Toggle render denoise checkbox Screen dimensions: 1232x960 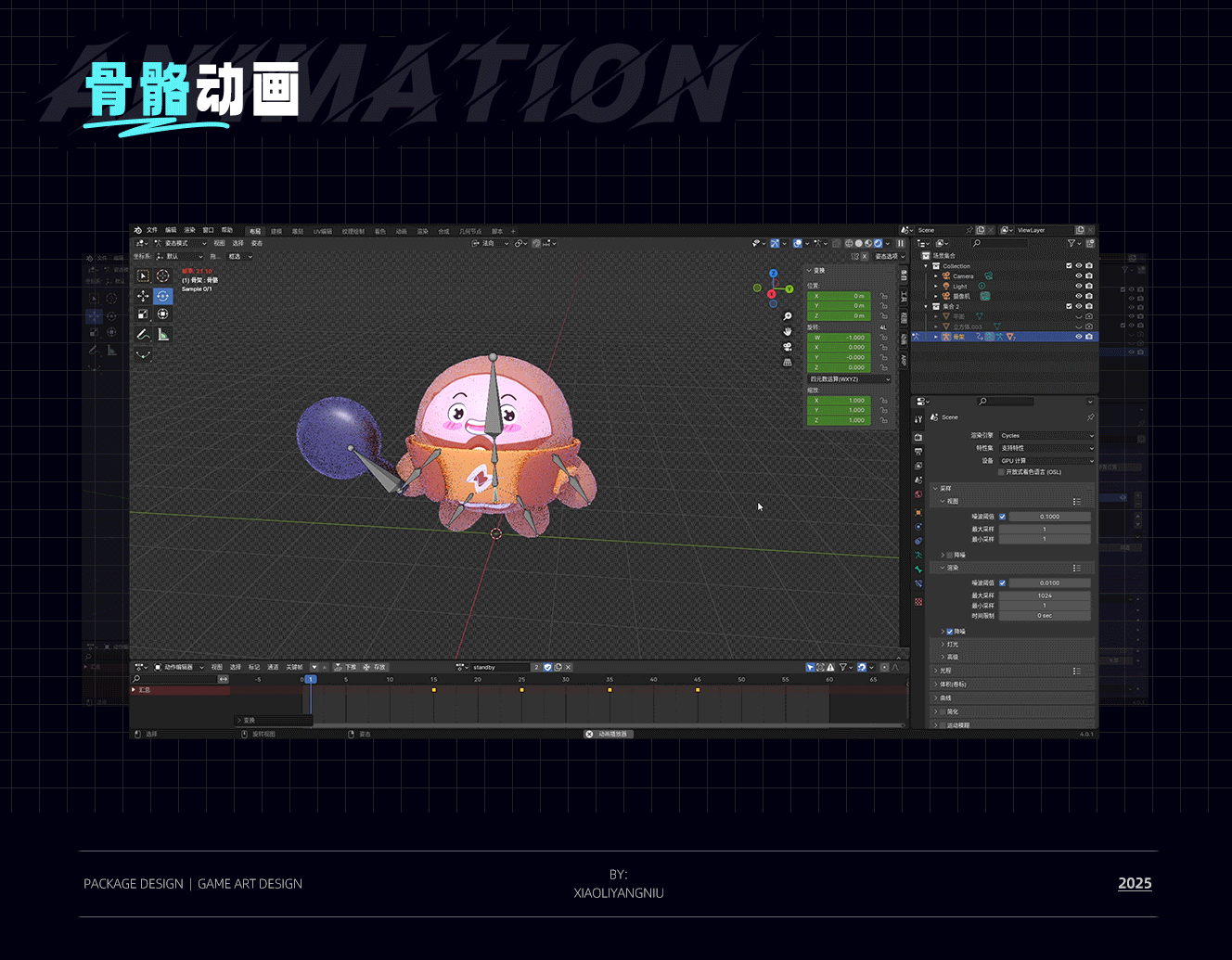(950, 632)
